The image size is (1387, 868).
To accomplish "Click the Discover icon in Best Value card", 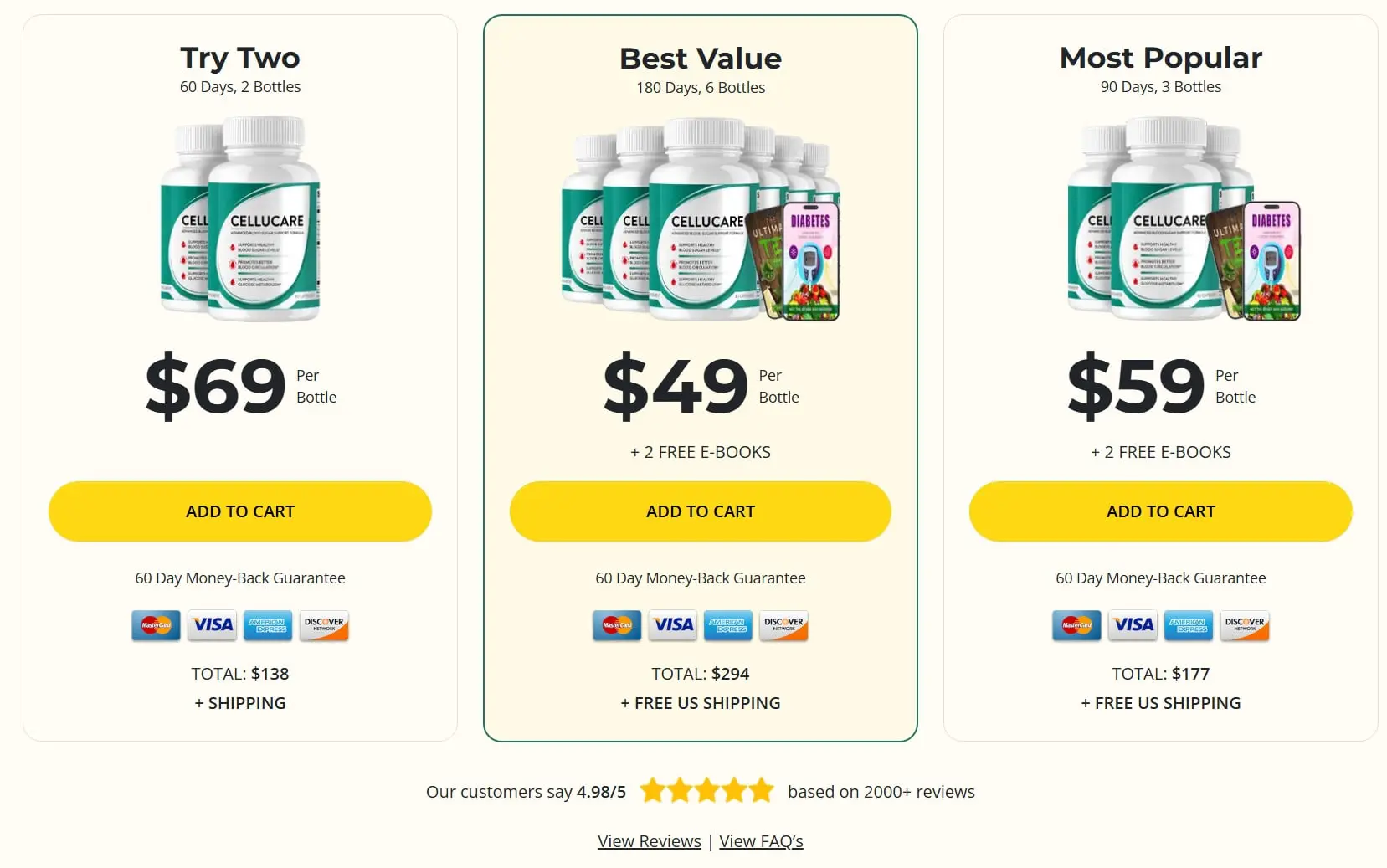I will tap(784, 625).
